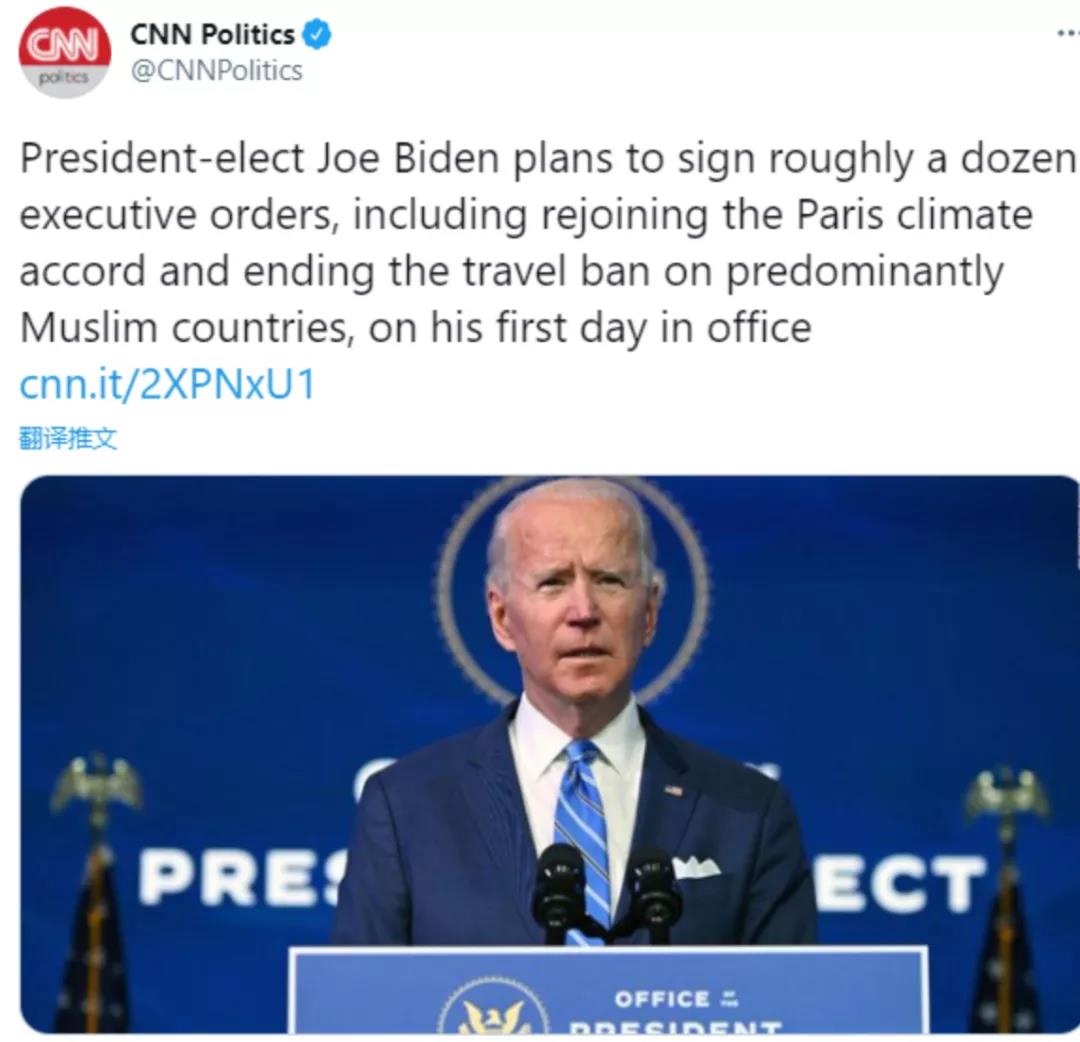Click the blue verified badge
Viewport: 1080px width, 1042px height.
coord(317,34)
